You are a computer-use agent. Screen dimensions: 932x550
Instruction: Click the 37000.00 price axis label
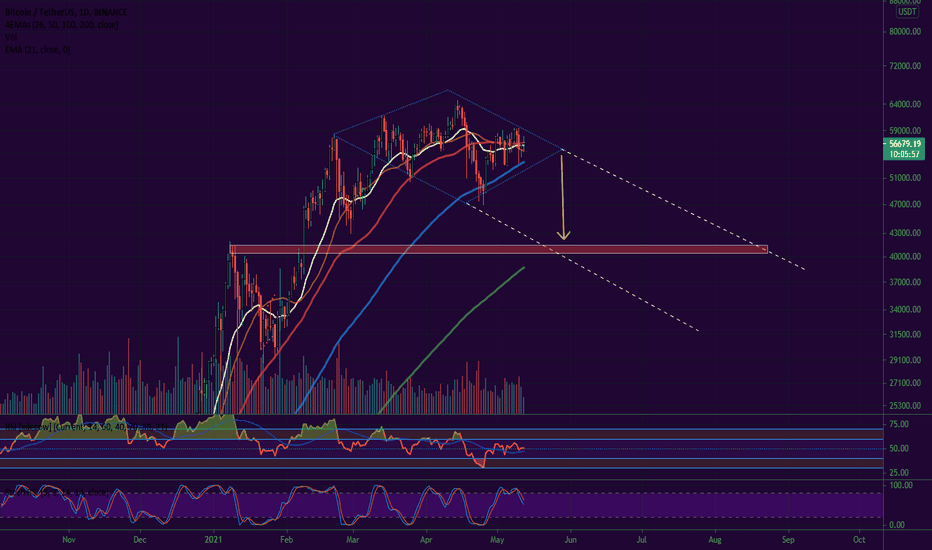click(x=905, y=282)
